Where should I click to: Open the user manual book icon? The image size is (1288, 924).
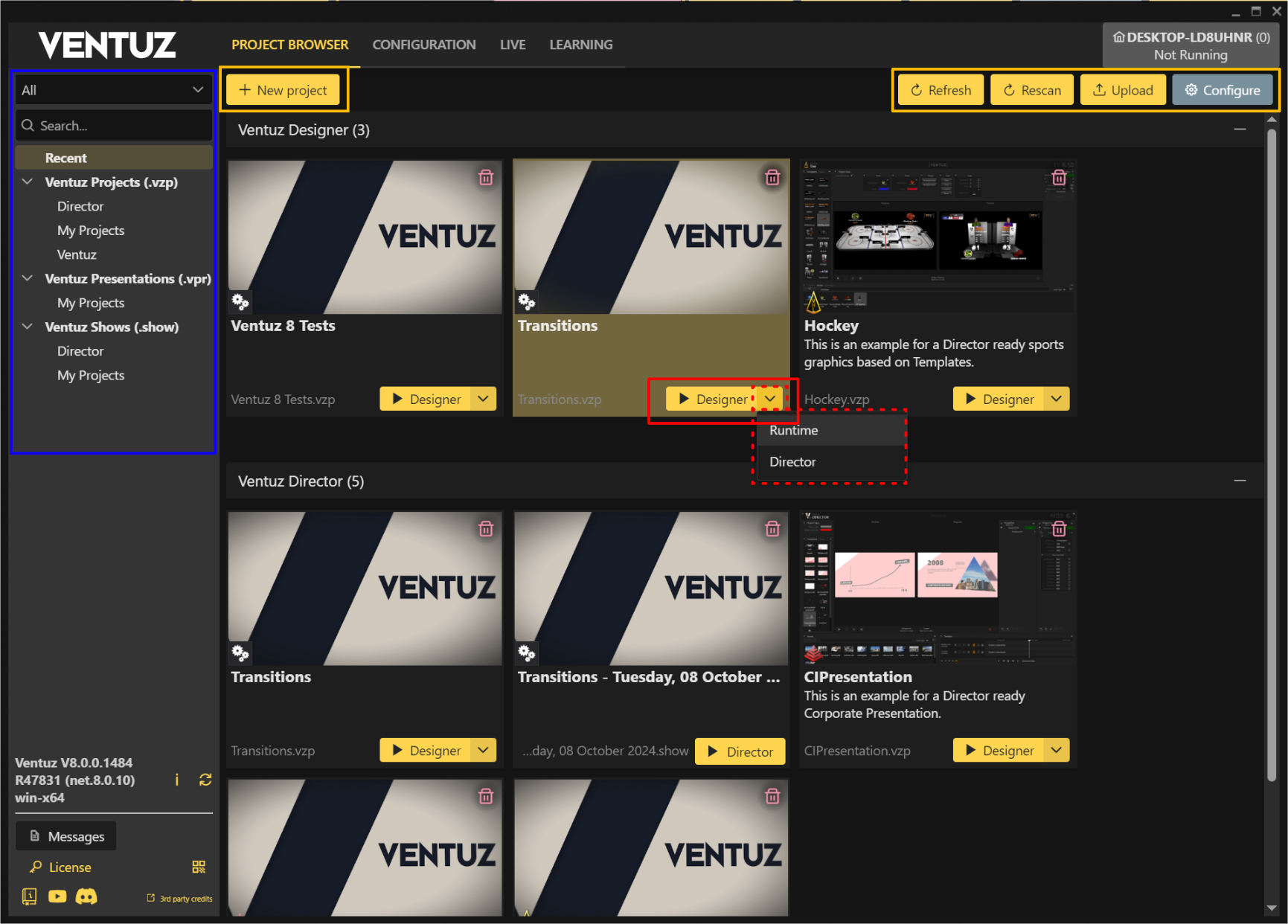click(x=29, y=896)
